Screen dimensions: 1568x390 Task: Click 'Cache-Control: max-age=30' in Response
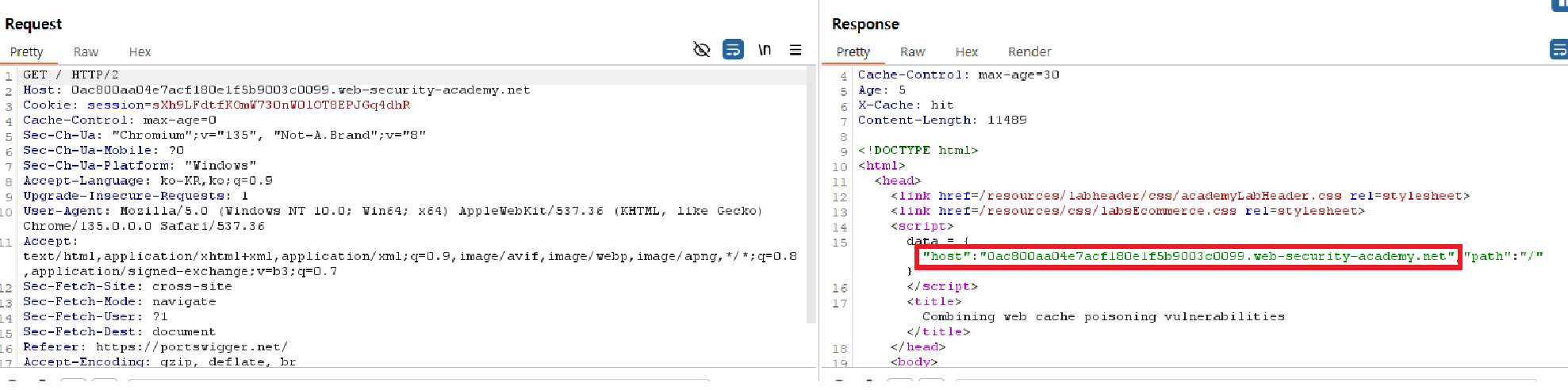coord(958,75)
